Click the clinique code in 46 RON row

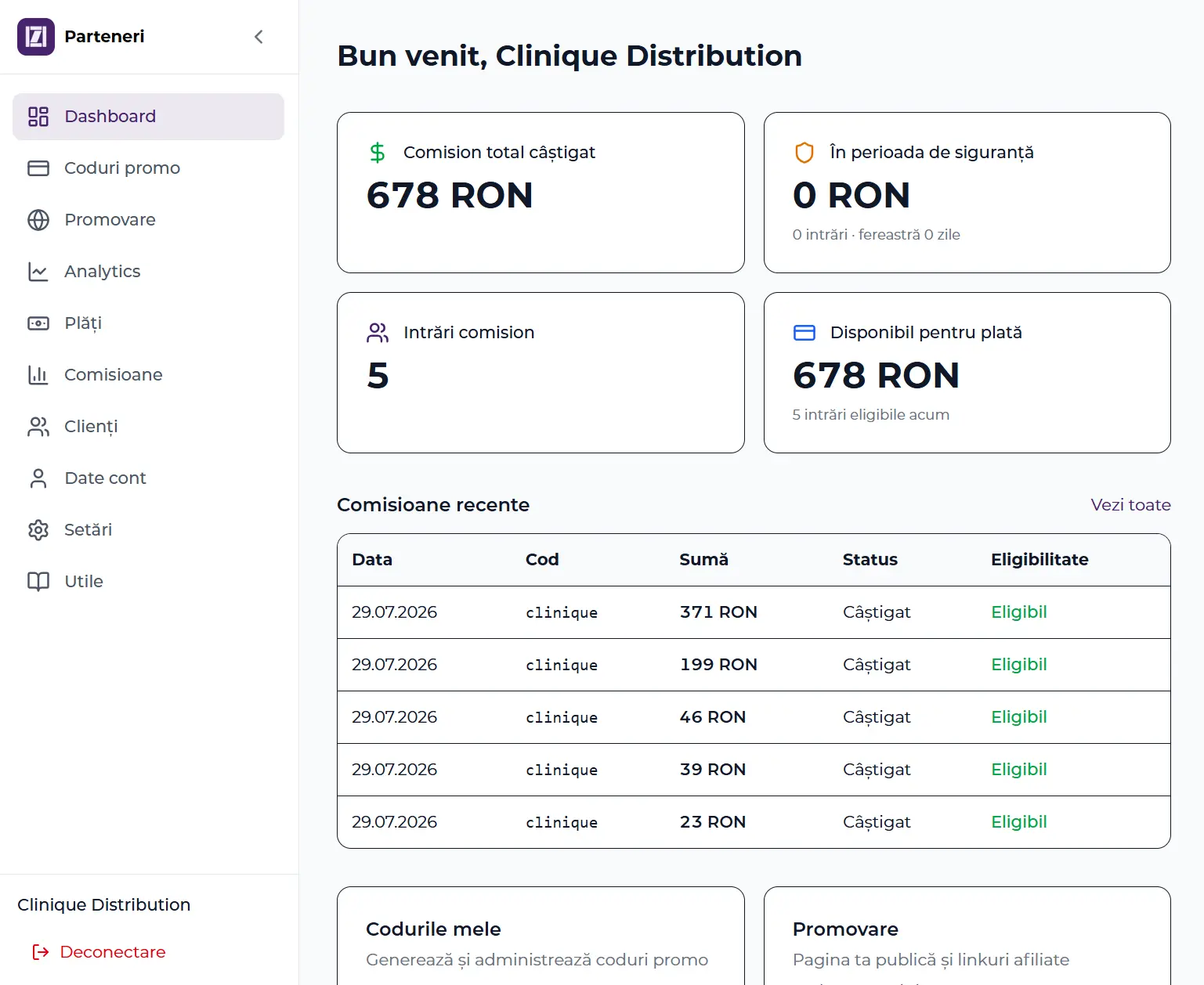click(x=562, y=718)
